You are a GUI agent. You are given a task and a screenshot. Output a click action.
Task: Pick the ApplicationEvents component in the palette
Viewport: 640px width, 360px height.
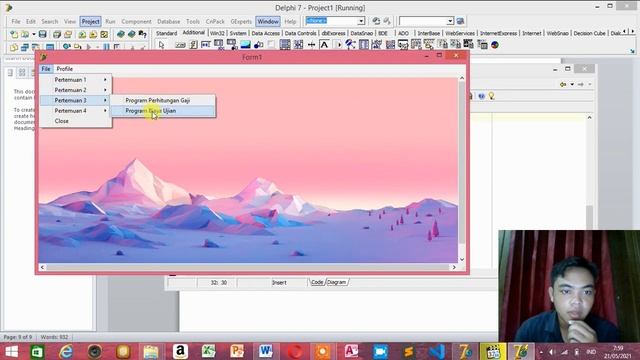coord(350,45)
